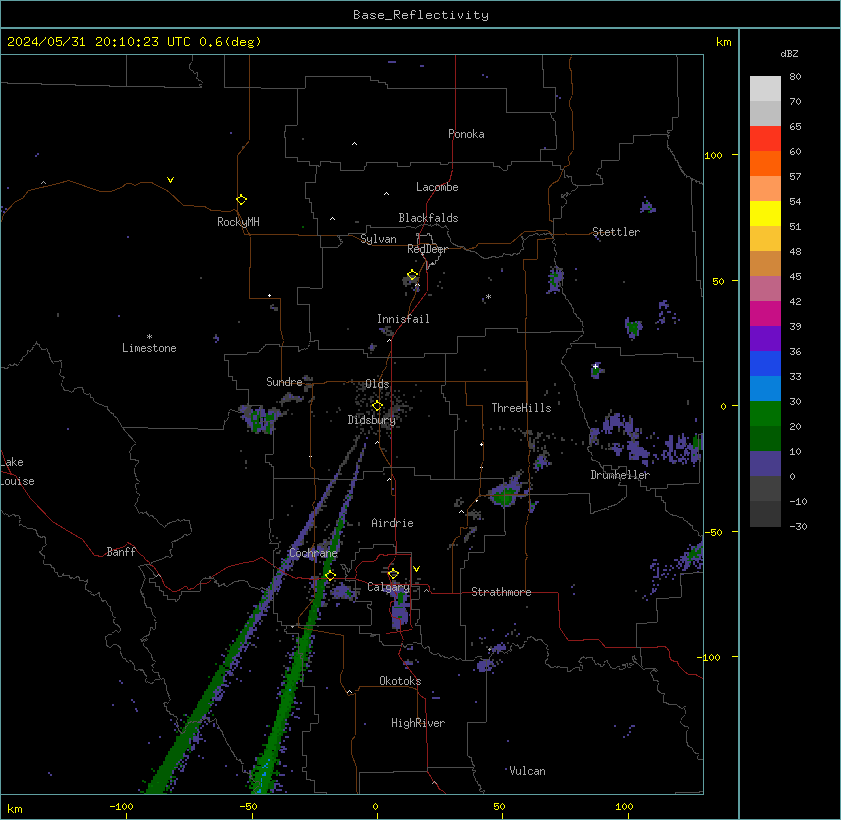The width and height of the screenshot is (841, 820).
Task: Click the Stettler city label
Action: point(616,232)
